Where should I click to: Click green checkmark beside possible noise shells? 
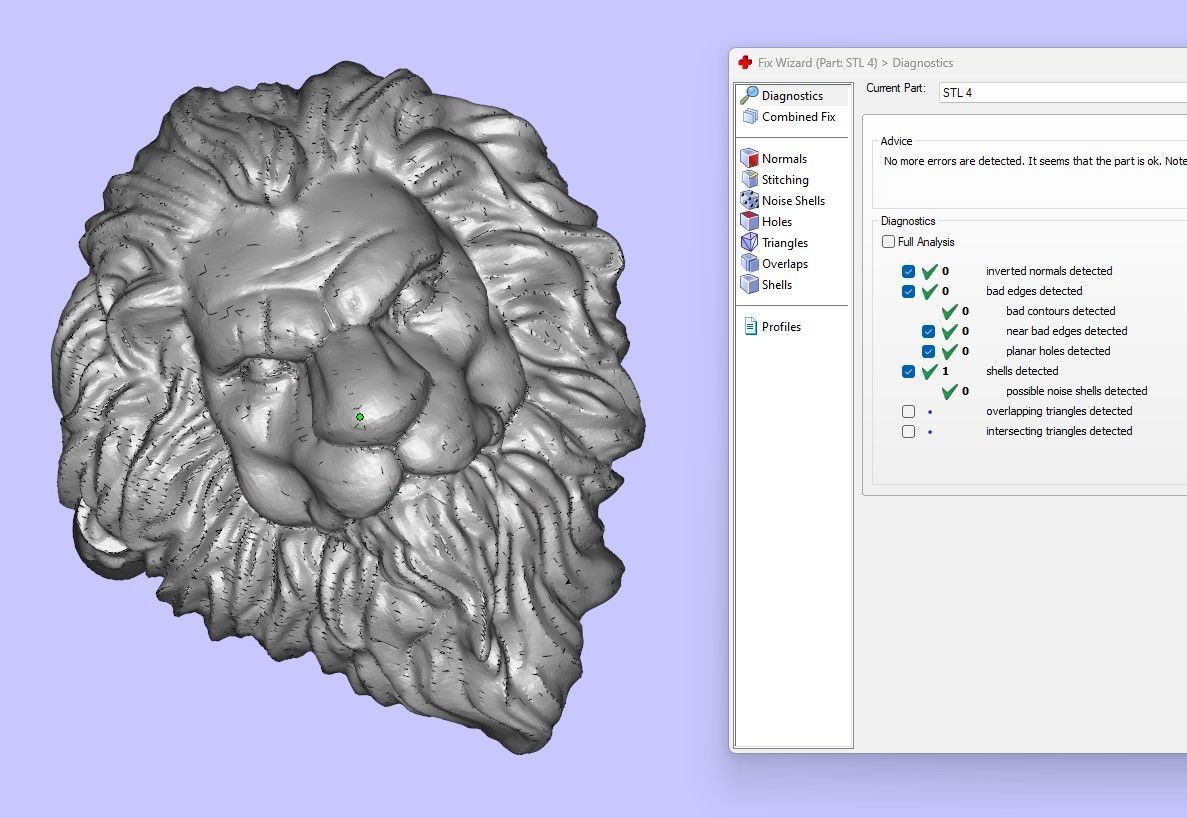[949, 390]
